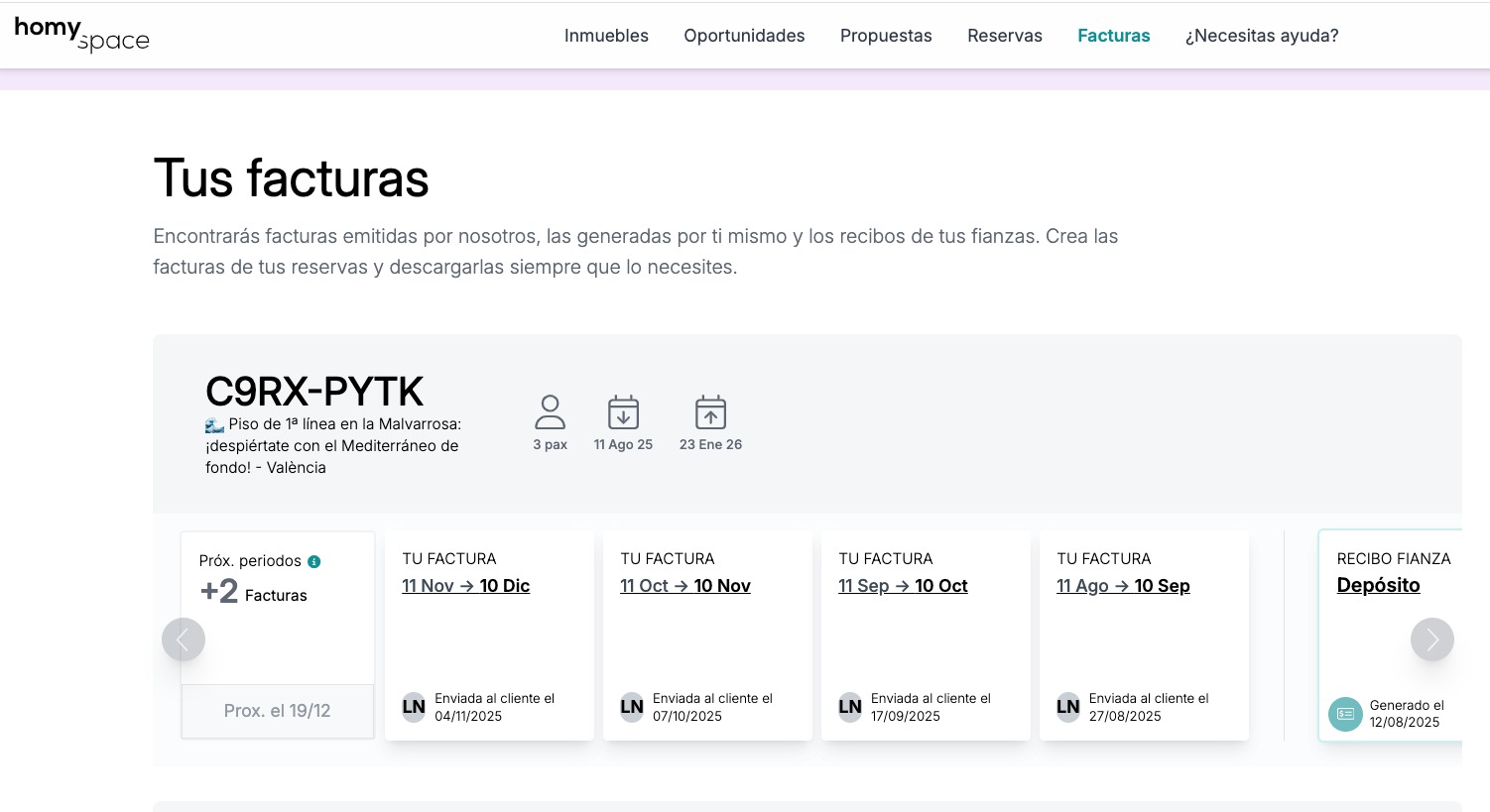This screenshot has height=812, width=1490.
Task: Click the check-in calendar icon
Action: (x=623, y=411)
